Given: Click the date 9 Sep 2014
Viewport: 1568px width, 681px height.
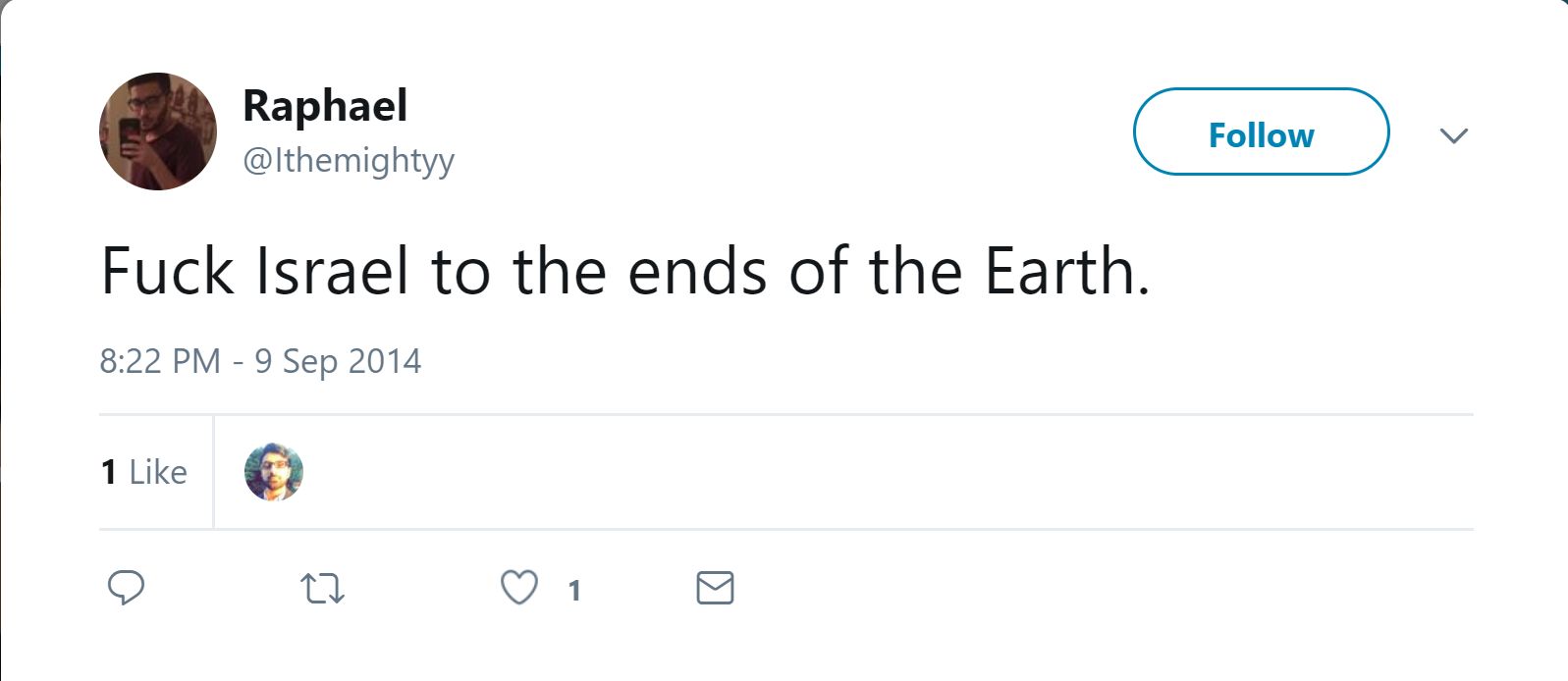Looking at the screenshot, I should [338, 361].
